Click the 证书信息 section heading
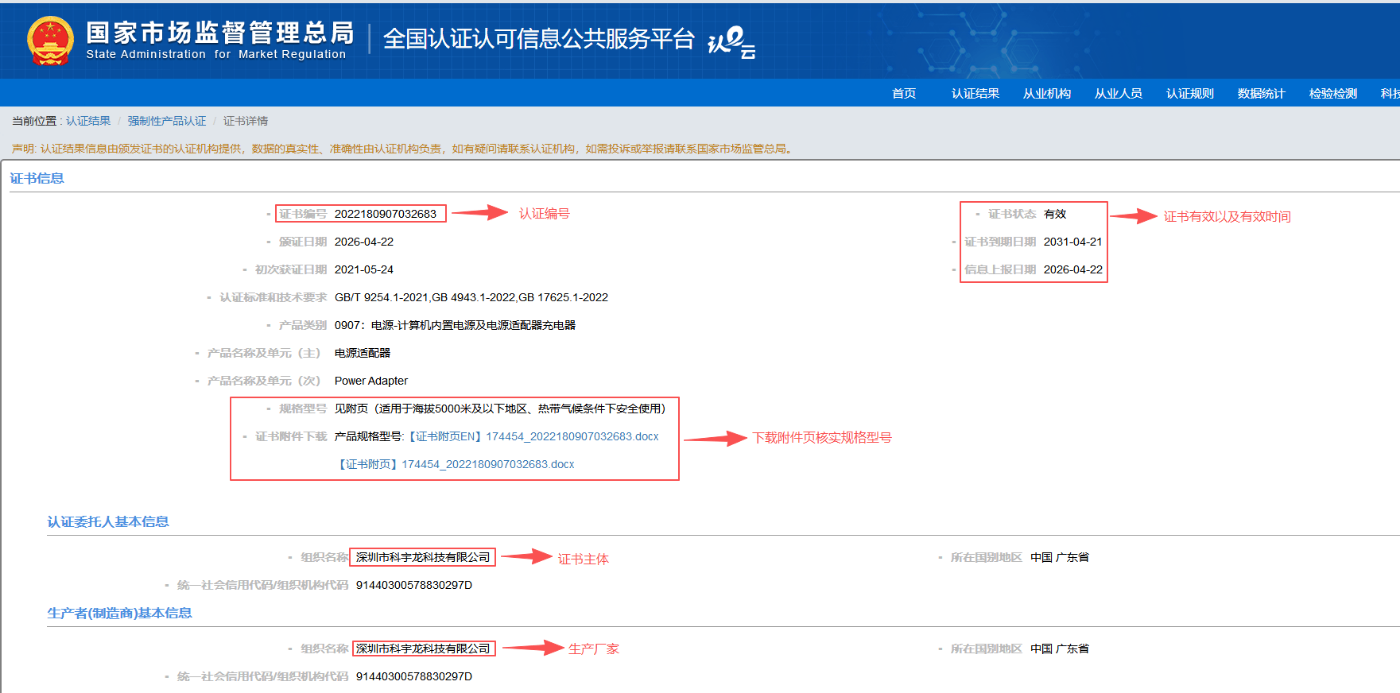This screenshot has height=693, width=1400. tap(37, 179)
